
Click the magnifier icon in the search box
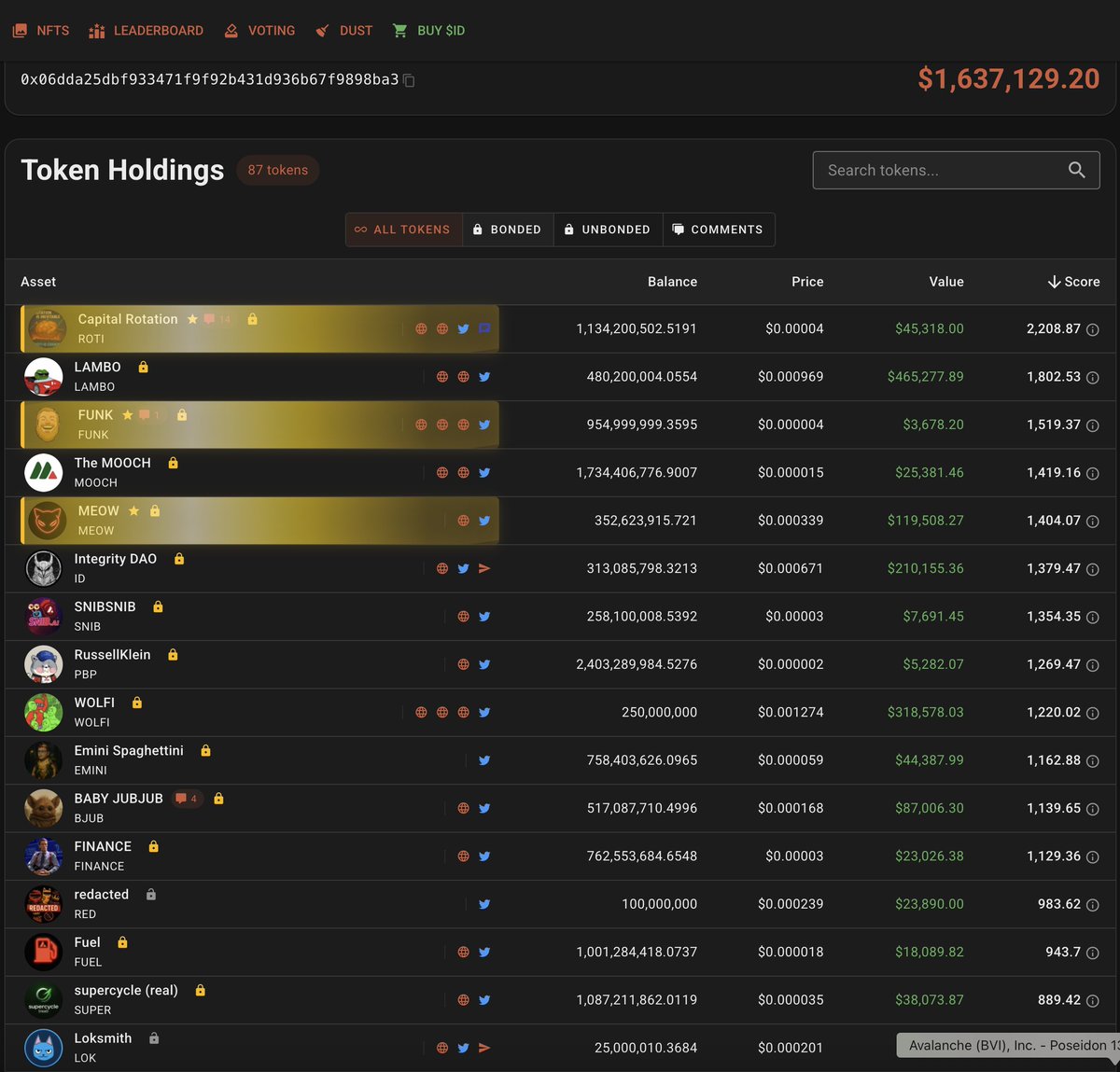pyautogui.click(x=1076, y=170)
